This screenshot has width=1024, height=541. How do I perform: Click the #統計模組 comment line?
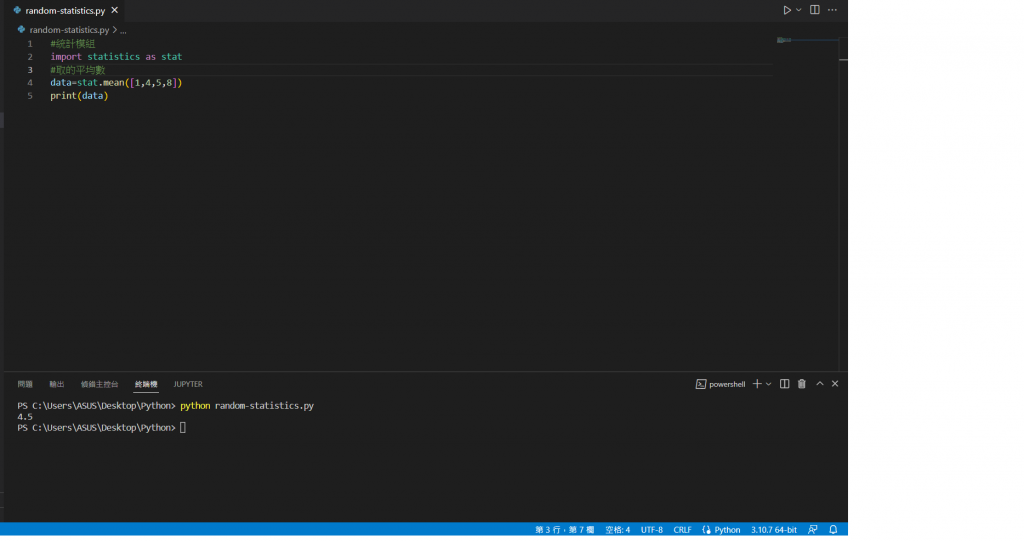point(72,44)
